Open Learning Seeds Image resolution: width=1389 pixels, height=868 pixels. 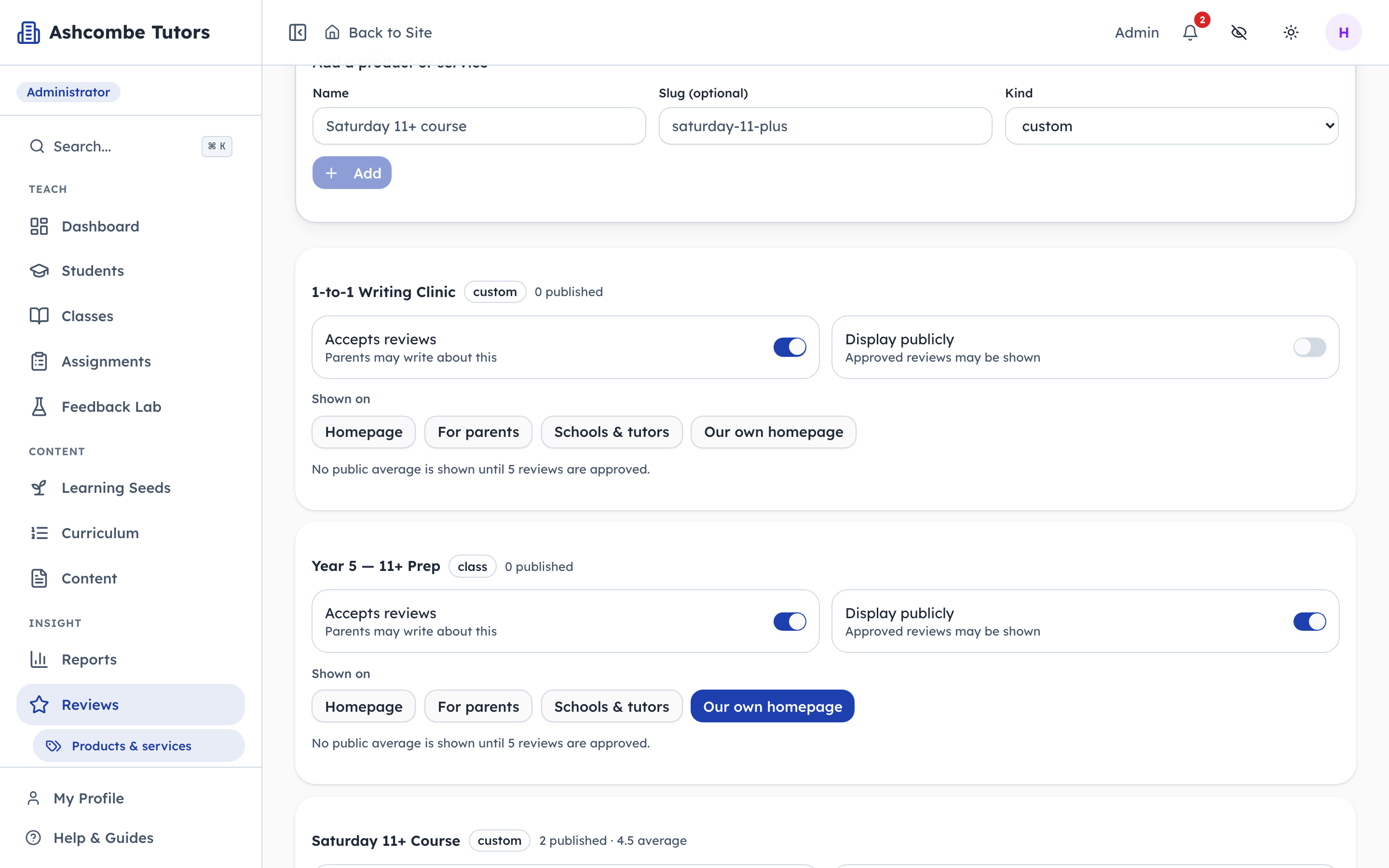coord(131,488)
